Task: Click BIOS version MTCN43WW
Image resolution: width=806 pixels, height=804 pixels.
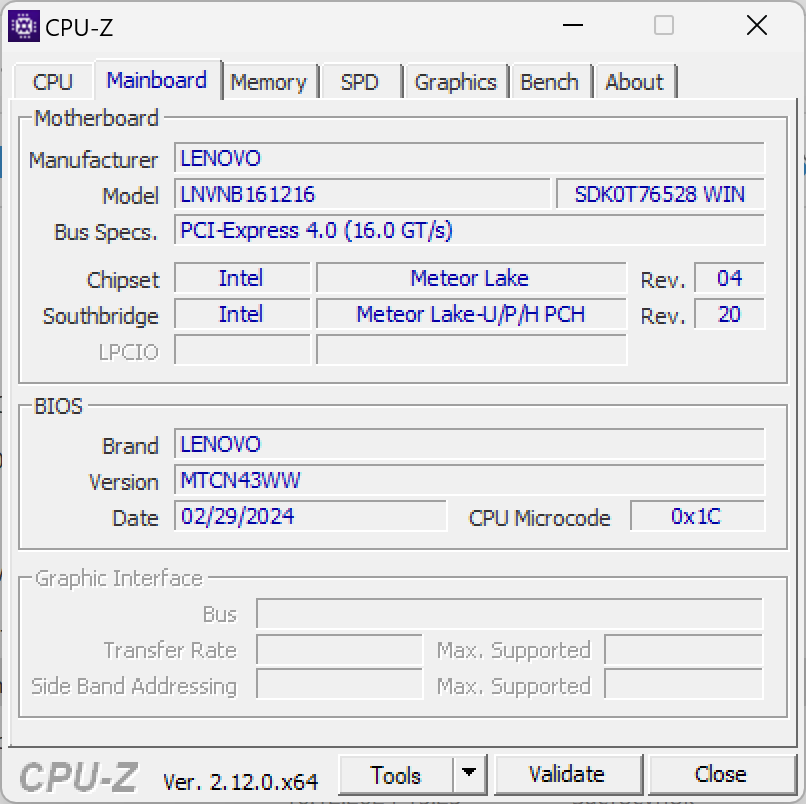Action: click(469, 480)
